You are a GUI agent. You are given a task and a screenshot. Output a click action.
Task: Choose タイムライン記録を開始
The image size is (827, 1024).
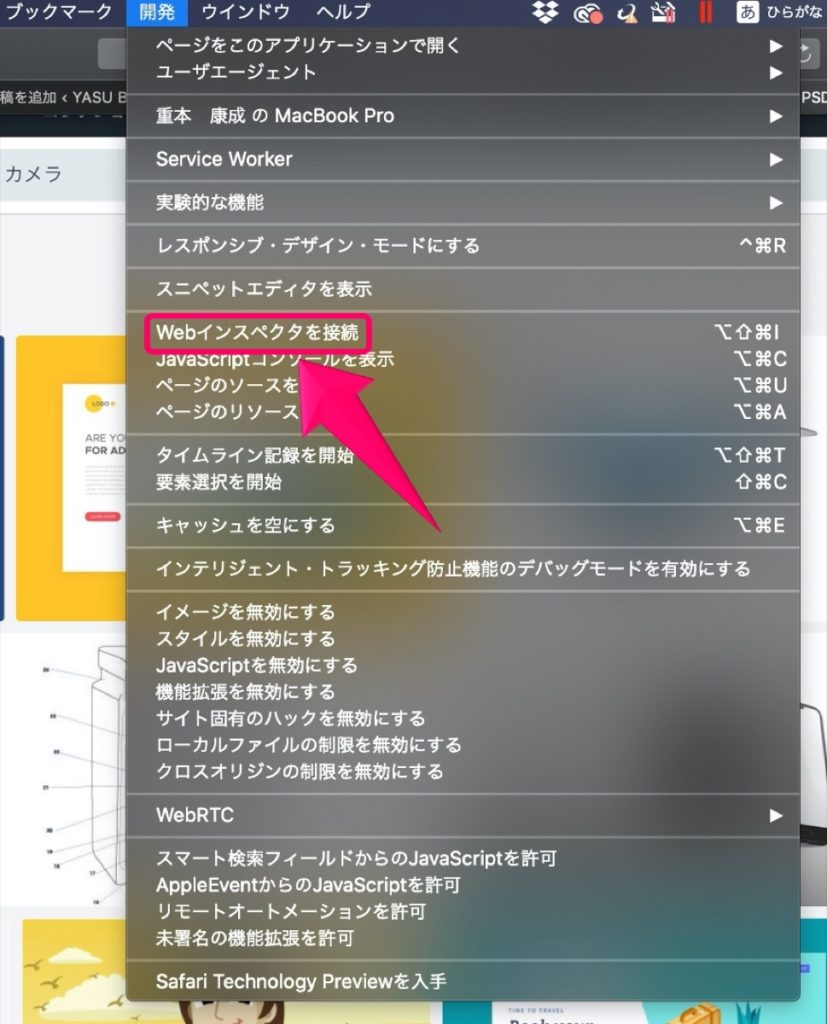tap(463, 455)
